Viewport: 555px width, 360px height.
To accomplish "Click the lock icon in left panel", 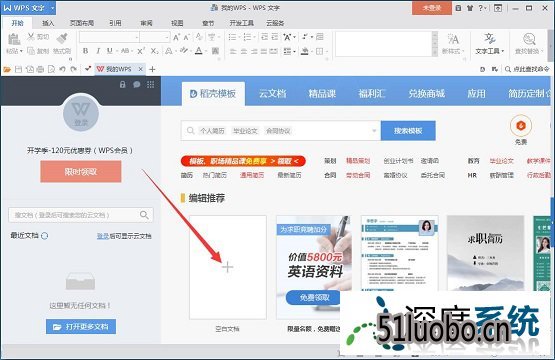I will click(x=122, y=85).
